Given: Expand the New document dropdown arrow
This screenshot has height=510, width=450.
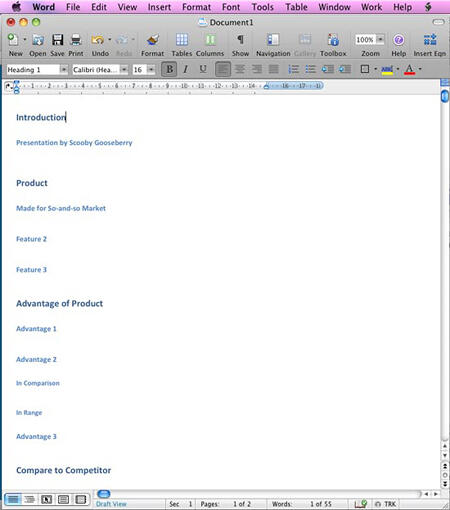Looking at the screenshot, I should click(x=25, y=40).
